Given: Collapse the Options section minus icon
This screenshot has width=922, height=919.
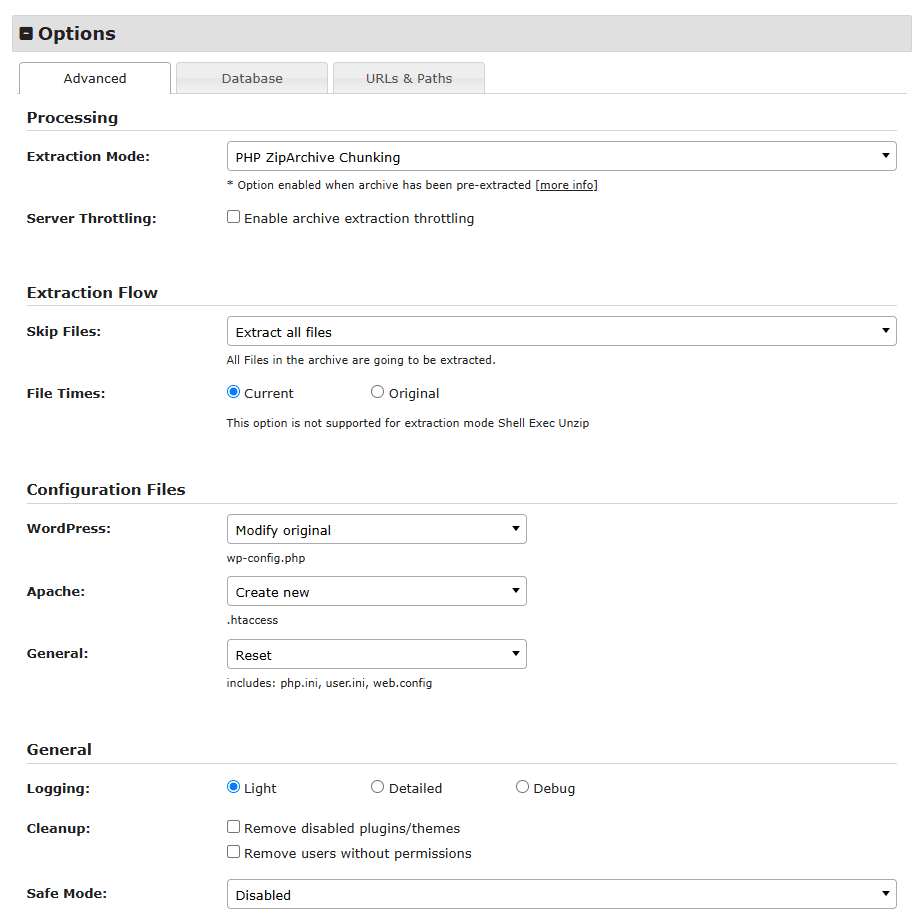Looking at the screenshot, I should click(27, 34).
